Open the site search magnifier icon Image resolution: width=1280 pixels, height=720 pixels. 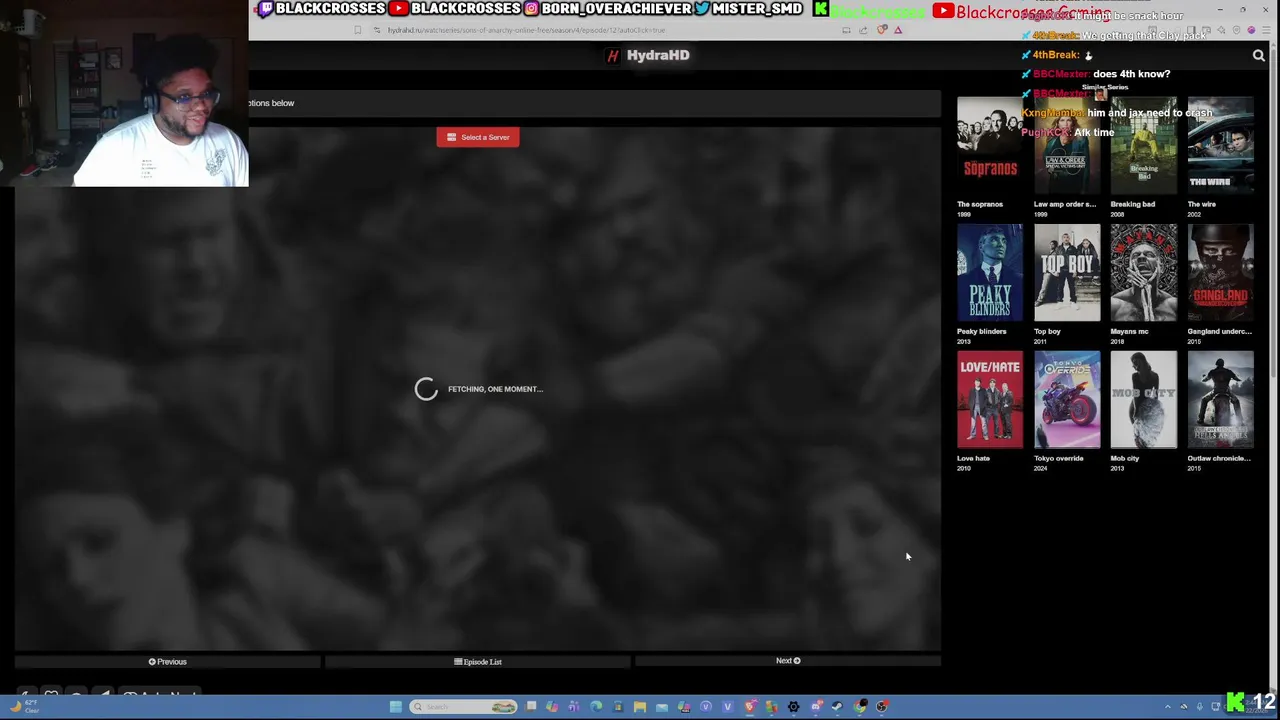pos(1259,56)
